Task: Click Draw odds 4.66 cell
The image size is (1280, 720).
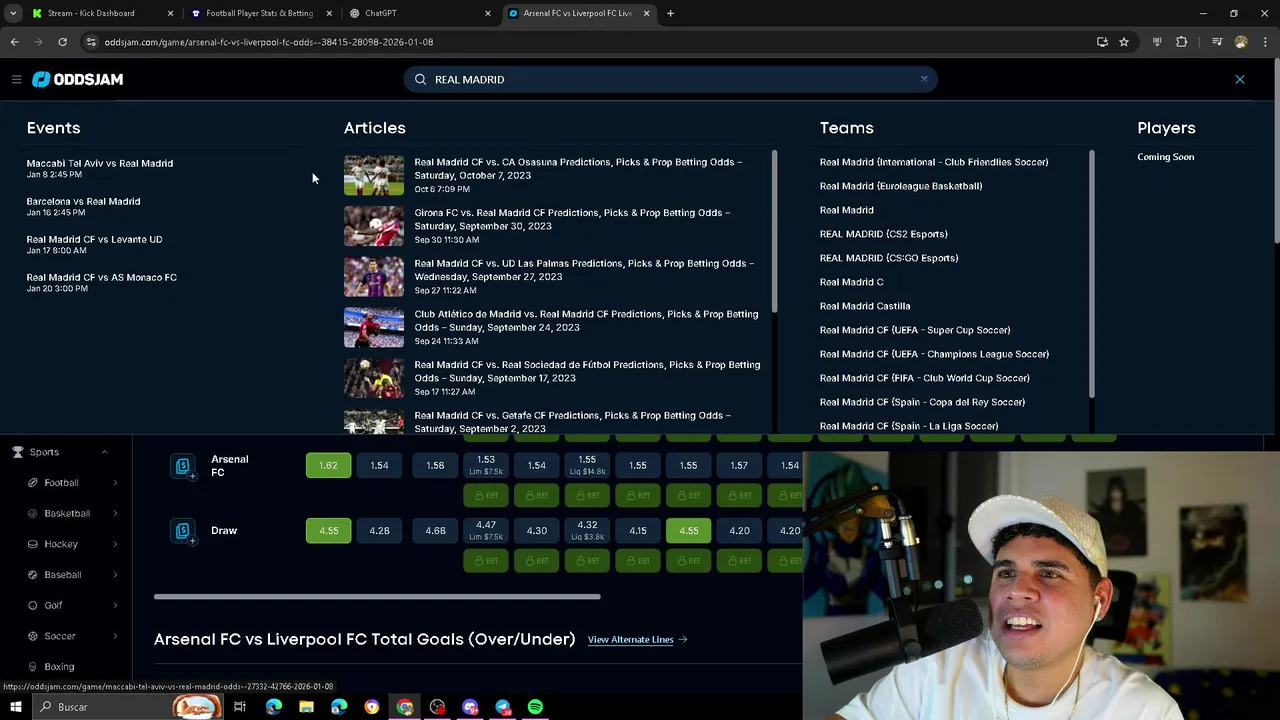Action: pyautogui.click(x=435, y=531)
